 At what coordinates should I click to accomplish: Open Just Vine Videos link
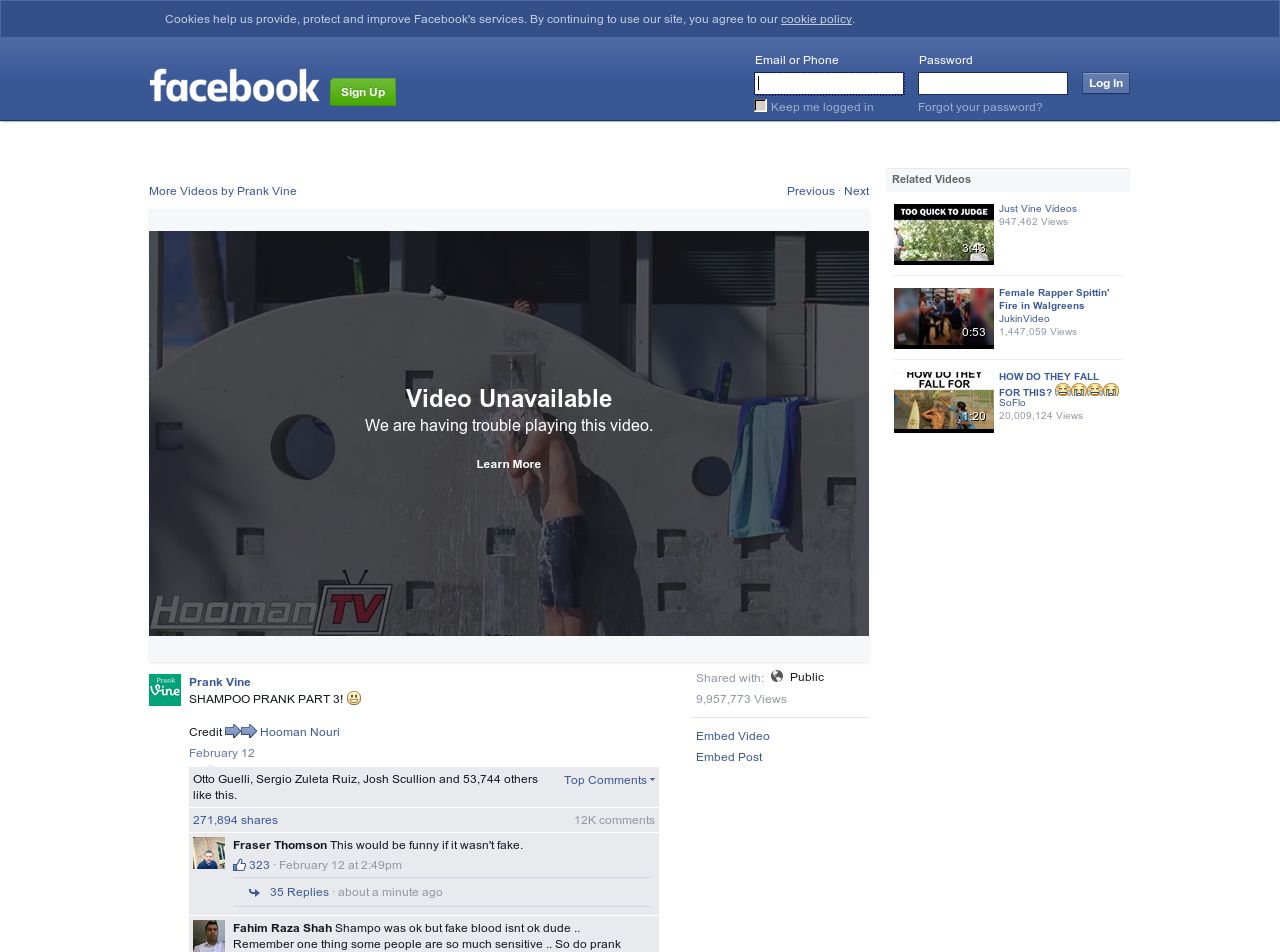[1038, 209]
